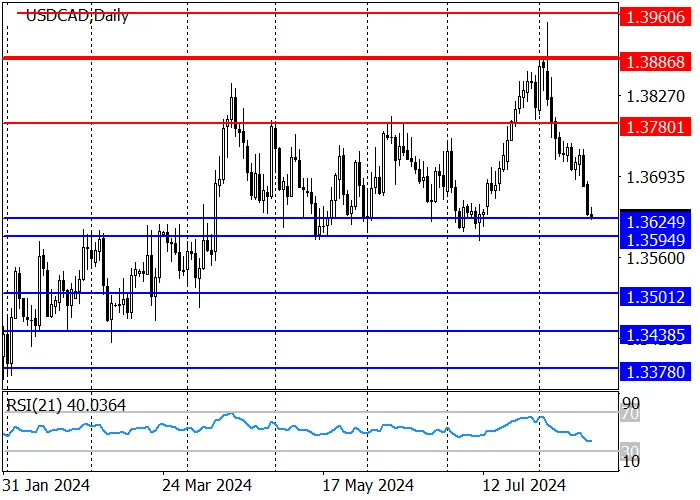
Task: Select the red 1.37801 horizontal line
Action: (311, 123)
